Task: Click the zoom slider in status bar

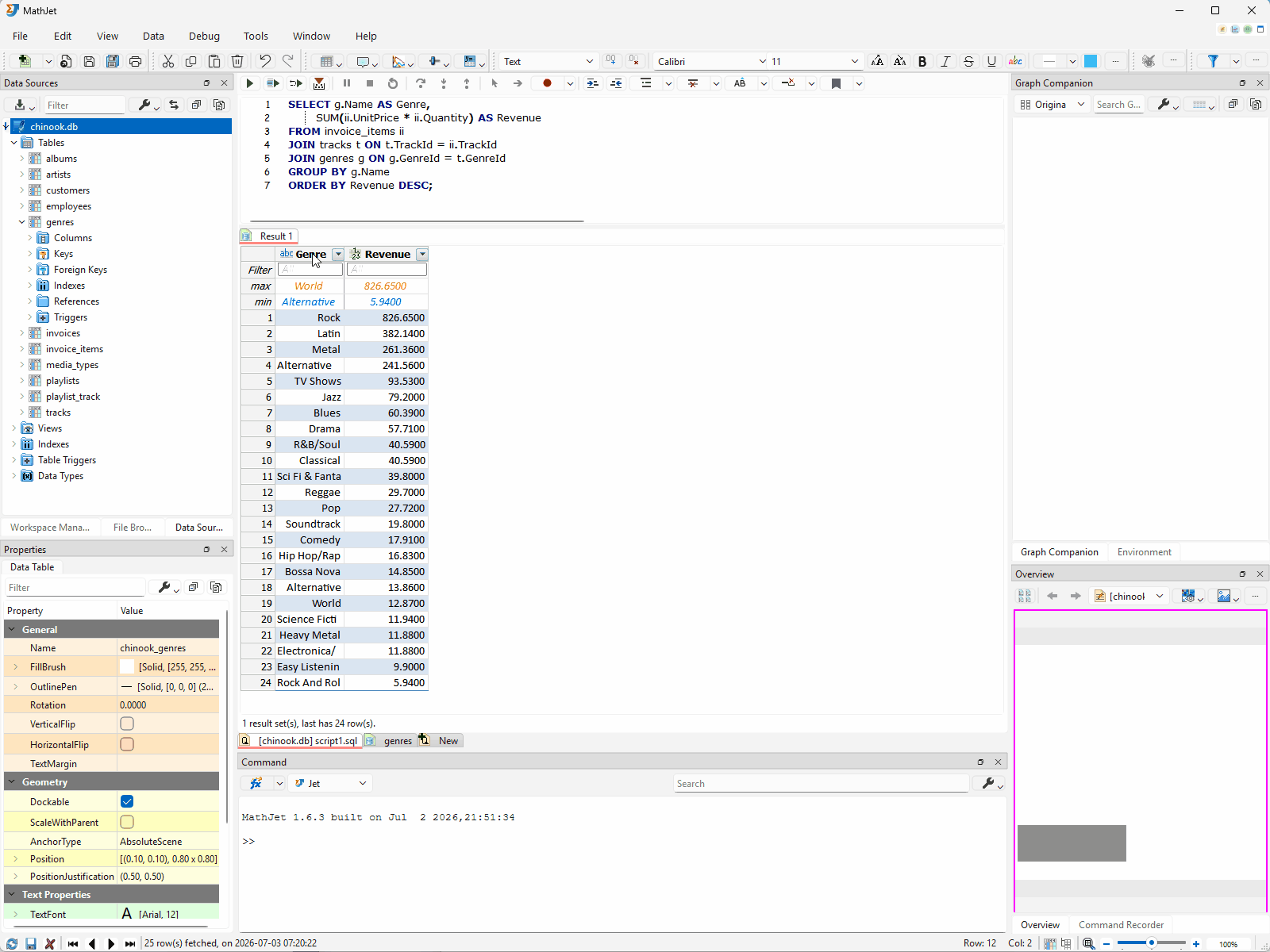Action: [x=1151, y=943]
